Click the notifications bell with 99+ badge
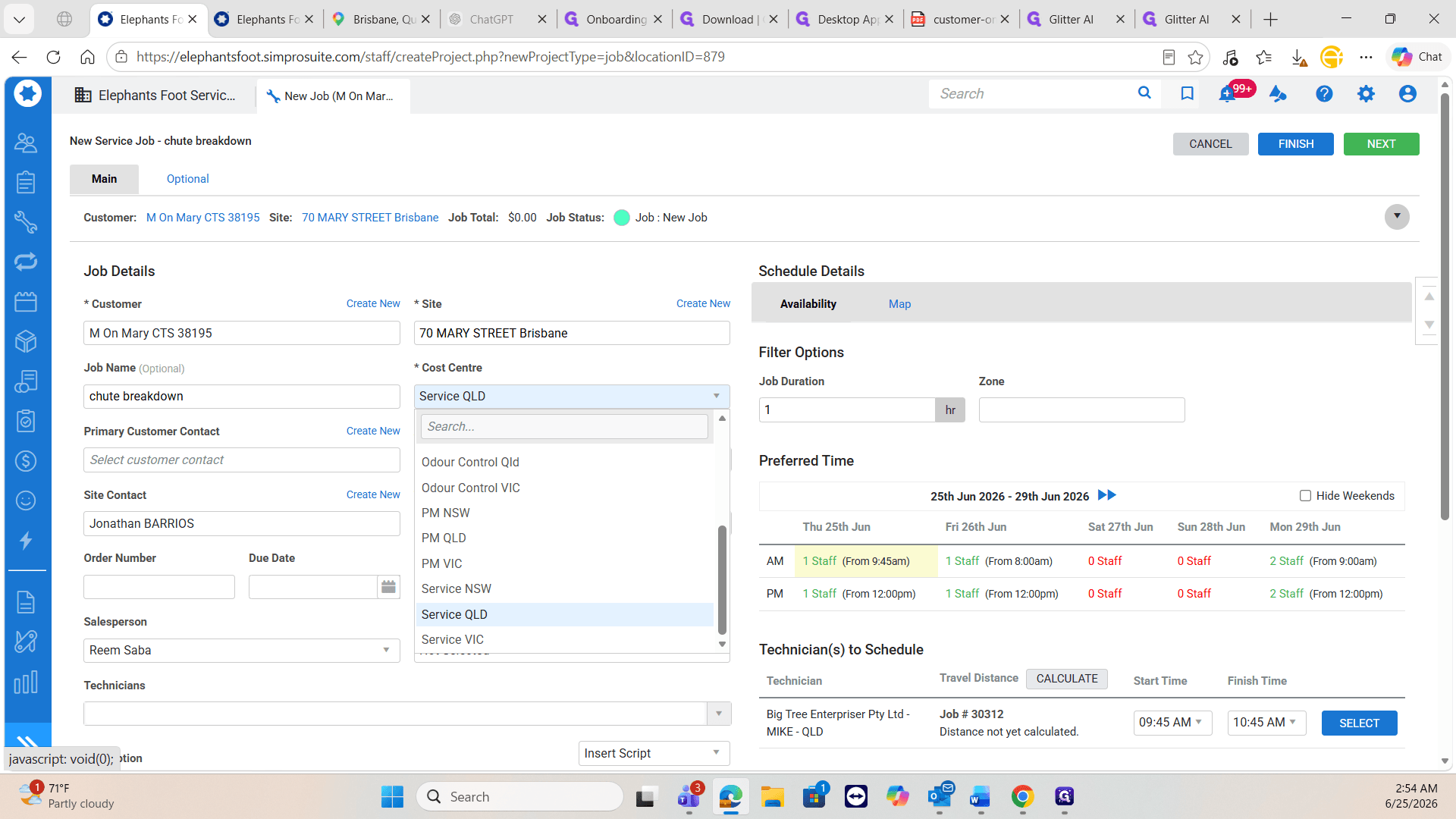This screenshot has width=1456, height=819. pos(1226,94)
